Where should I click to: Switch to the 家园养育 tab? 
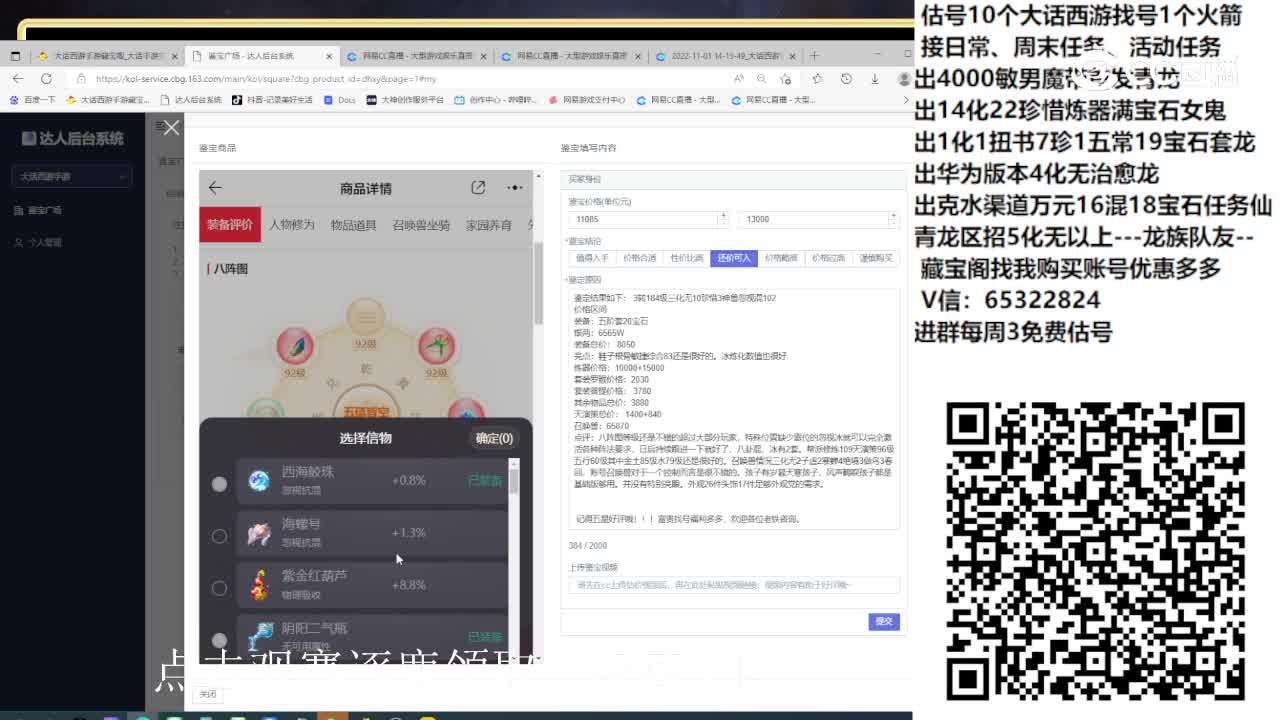[x=489, y=225]
